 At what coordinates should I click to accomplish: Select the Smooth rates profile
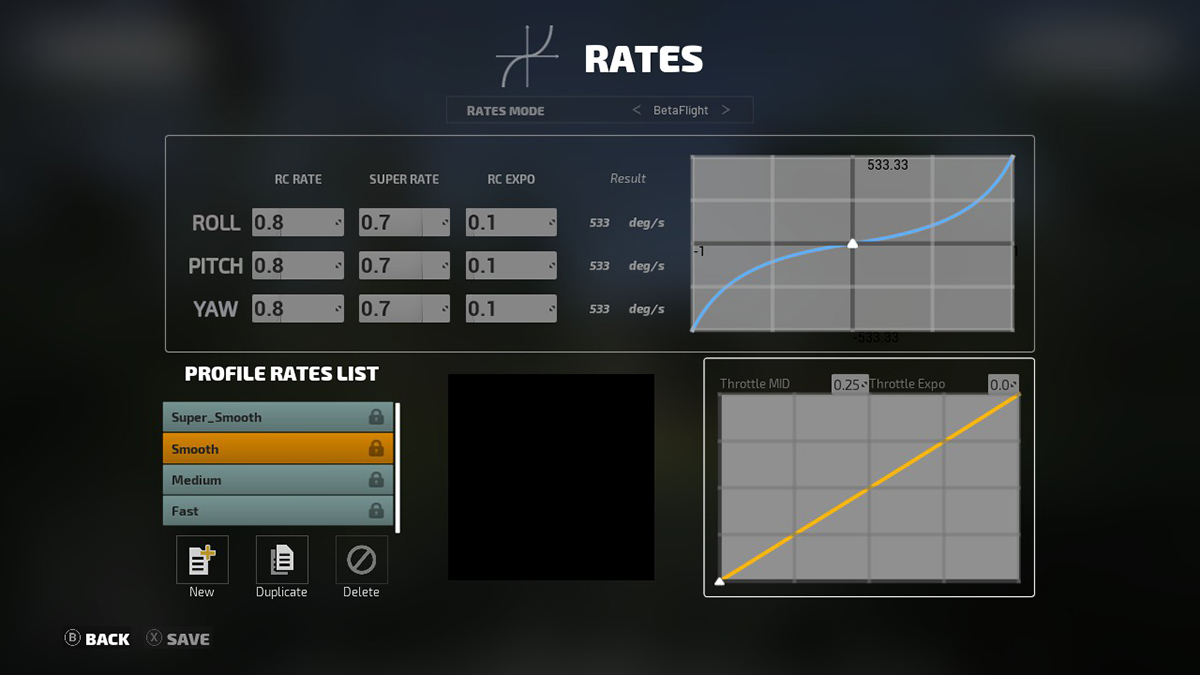pos(278,448)
